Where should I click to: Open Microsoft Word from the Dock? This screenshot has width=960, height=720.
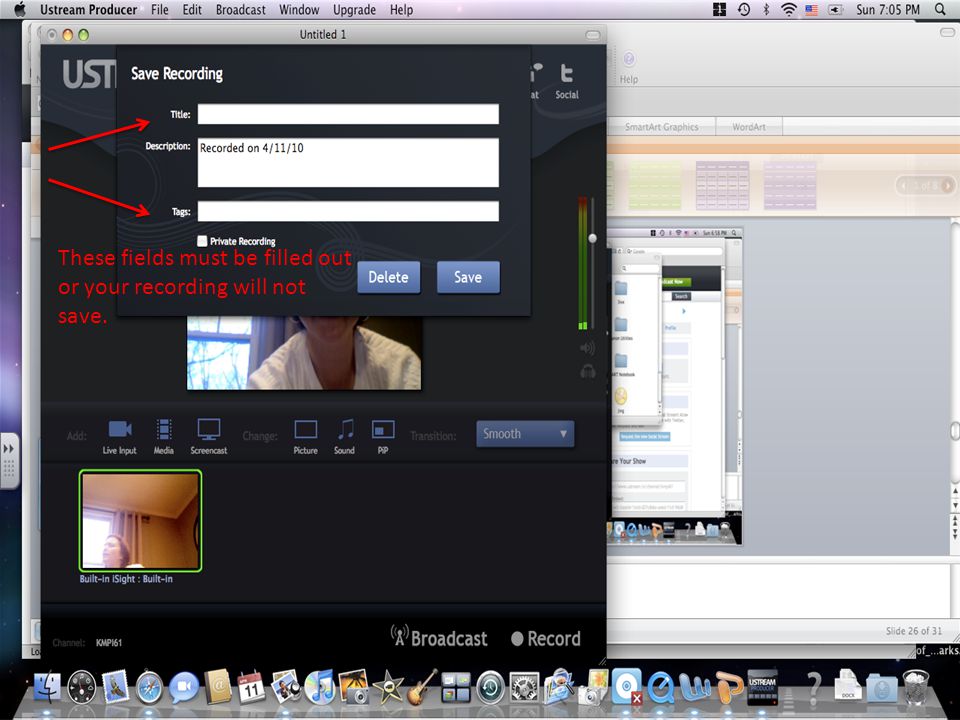pos(695,688)
